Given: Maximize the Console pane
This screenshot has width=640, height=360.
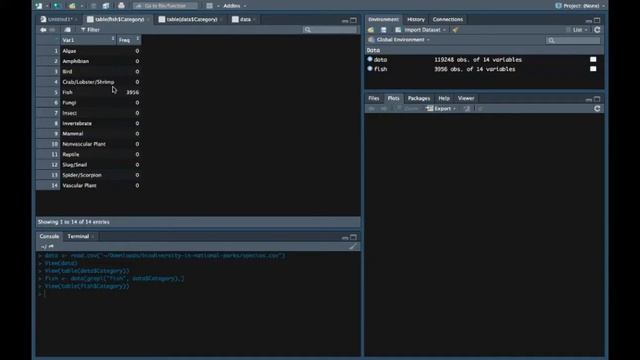Looking at the screenshot, I should pos(353,237).
